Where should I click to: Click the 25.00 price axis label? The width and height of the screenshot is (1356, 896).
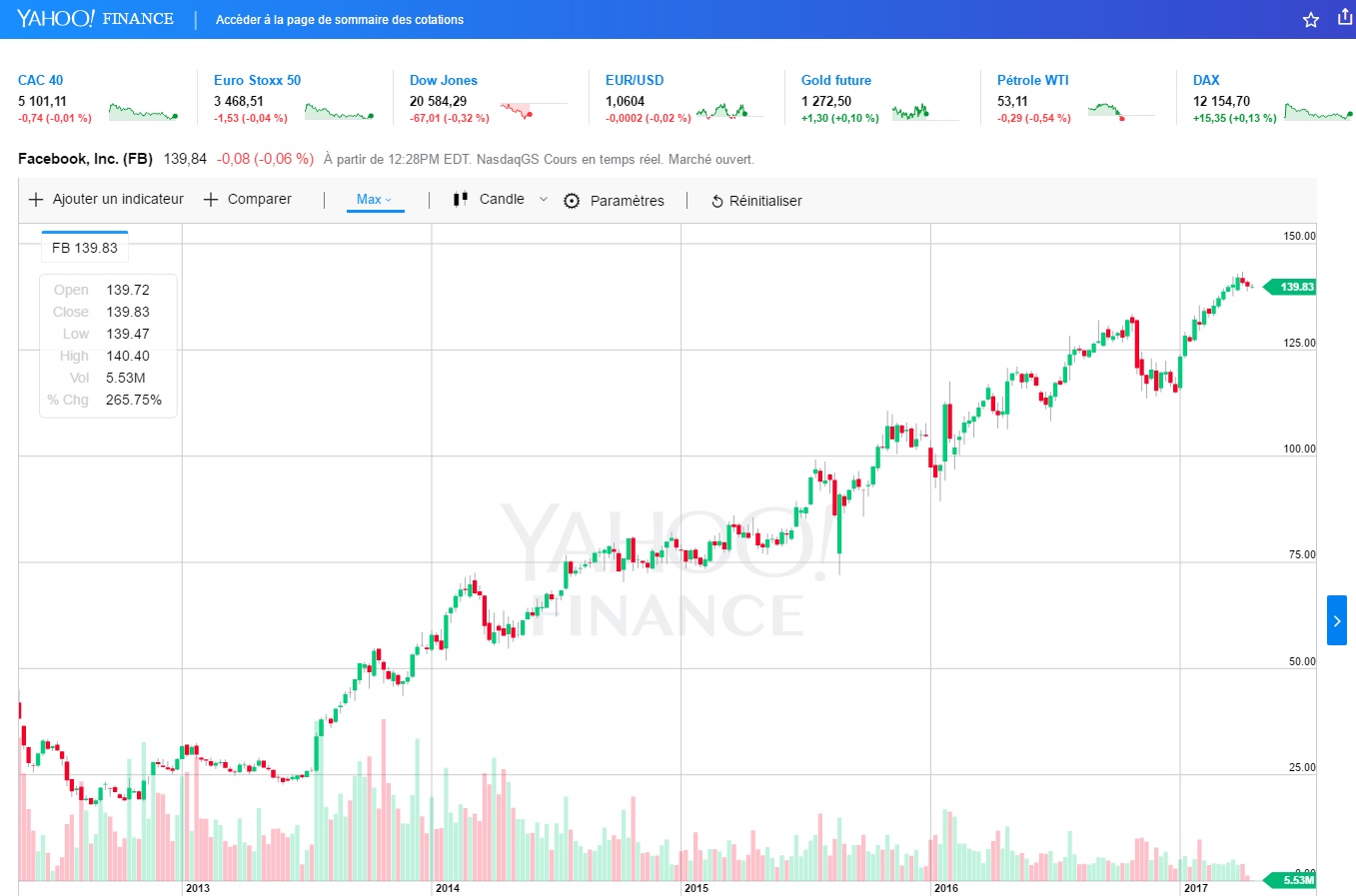pos(1302,767)
